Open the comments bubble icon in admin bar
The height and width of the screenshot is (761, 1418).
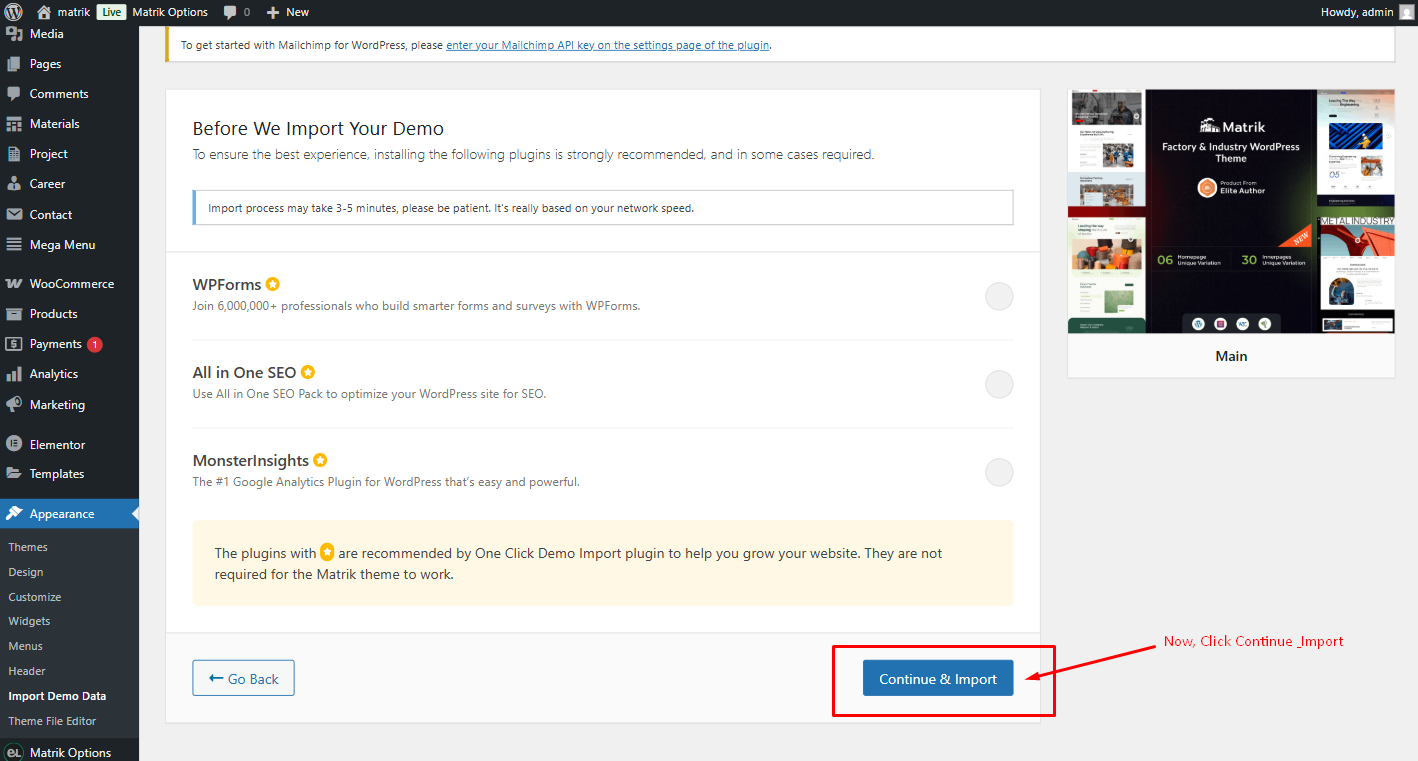[231, 12]
